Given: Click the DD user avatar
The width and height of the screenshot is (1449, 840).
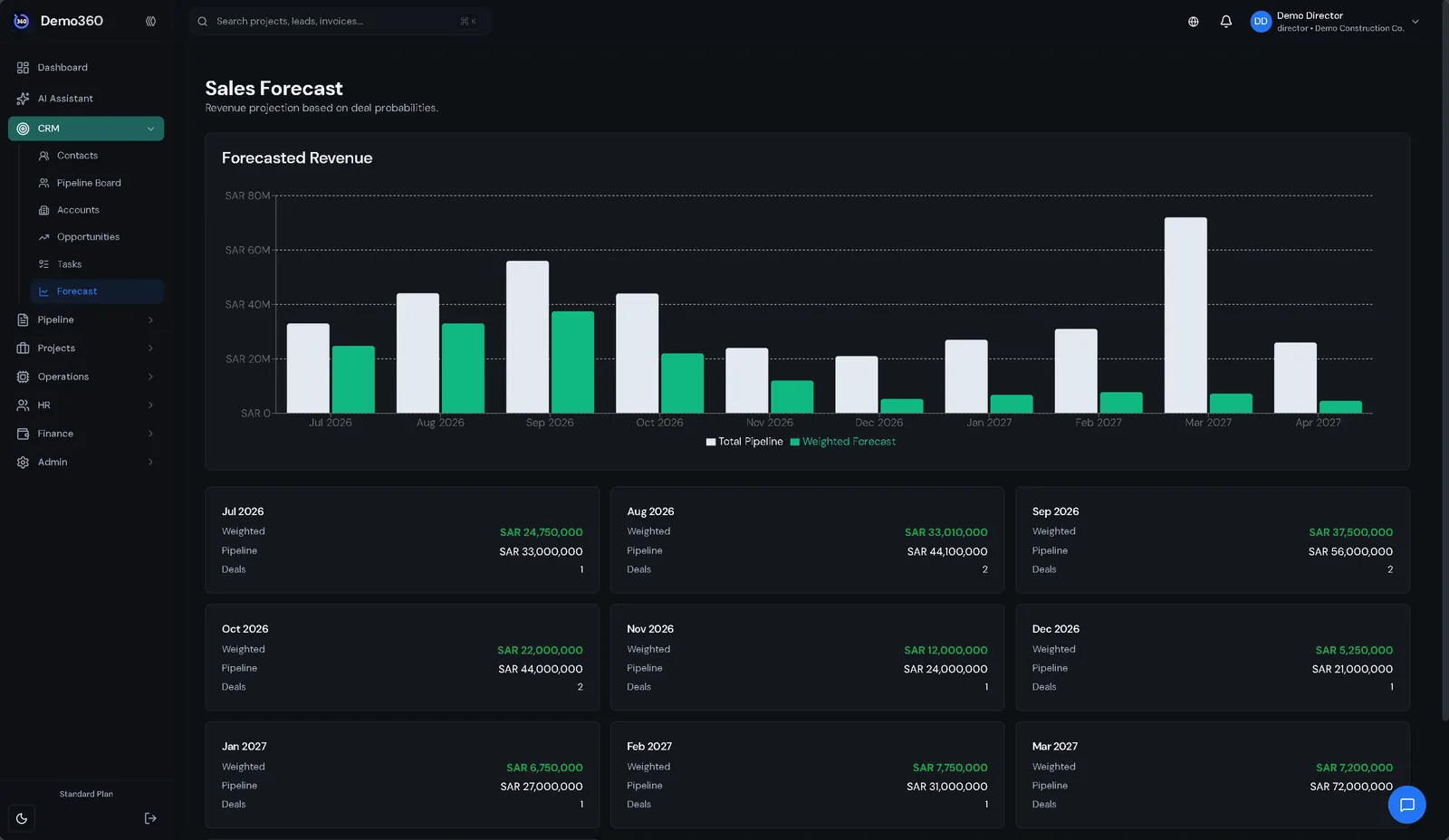Looking at the screenshot, I should click(x=1261, y=22).
